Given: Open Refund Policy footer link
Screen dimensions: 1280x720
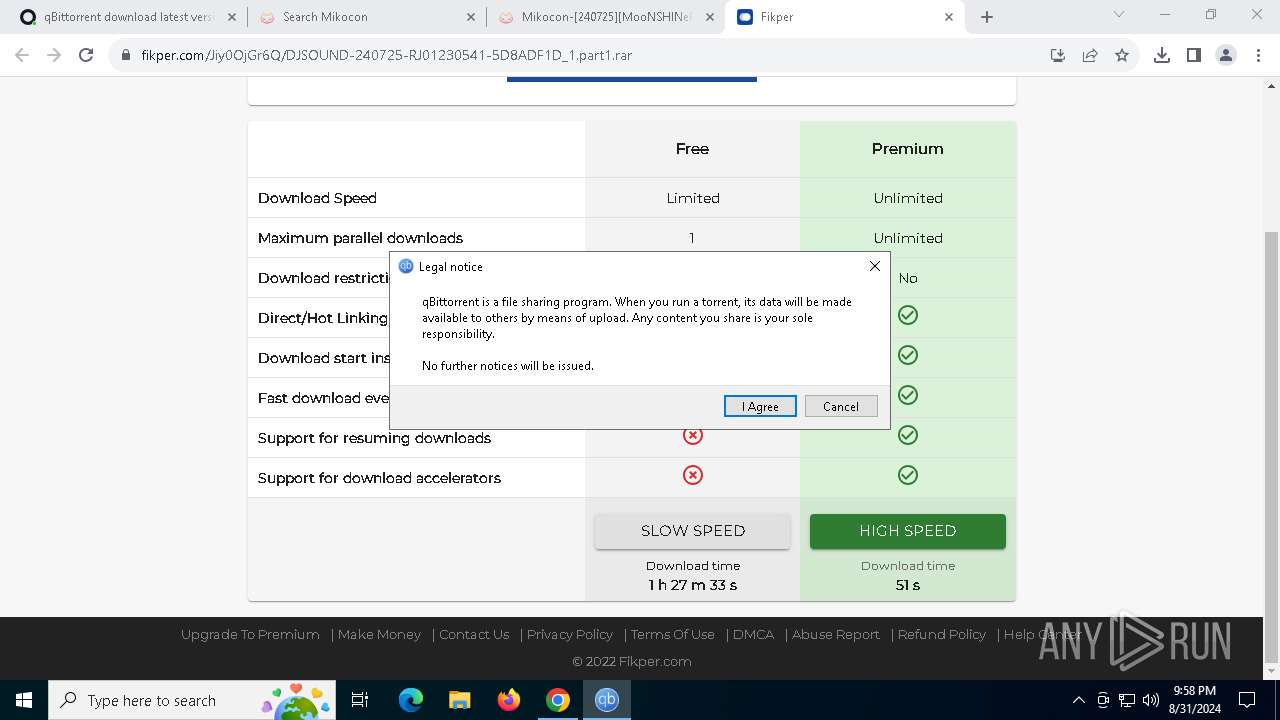Looking at the screenshot, I should click(942, 634).
